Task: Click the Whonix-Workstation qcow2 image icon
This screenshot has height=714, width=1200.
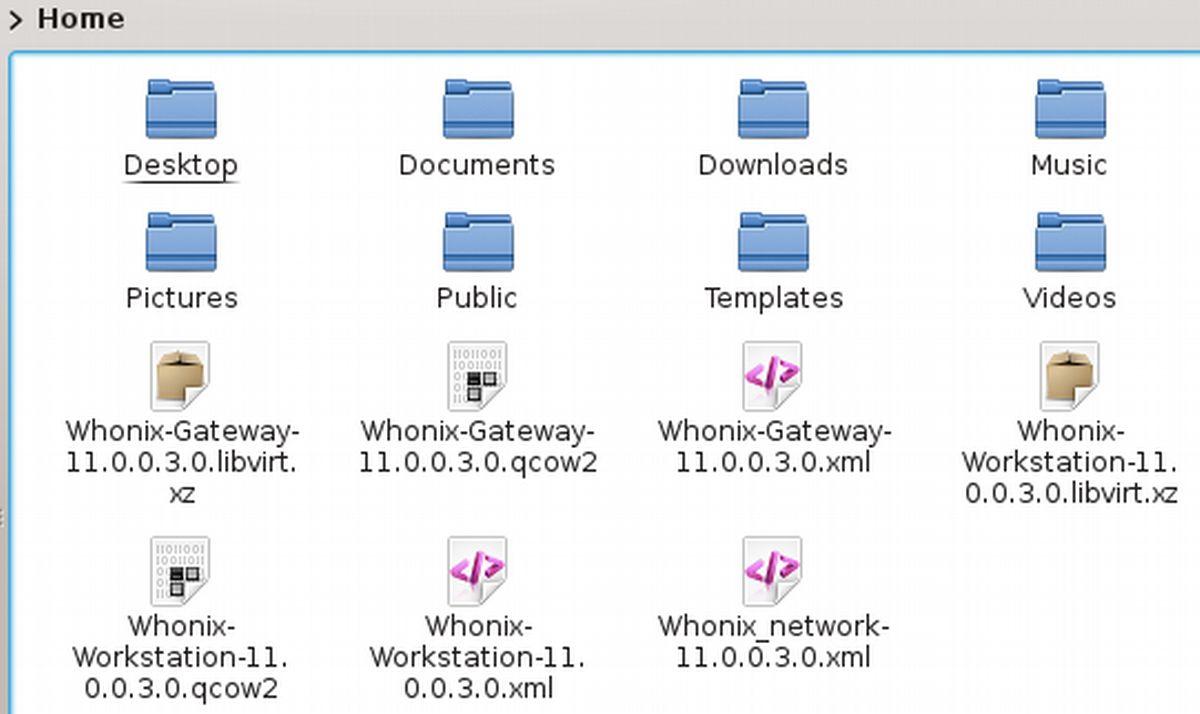Action: tap(181, 570)
